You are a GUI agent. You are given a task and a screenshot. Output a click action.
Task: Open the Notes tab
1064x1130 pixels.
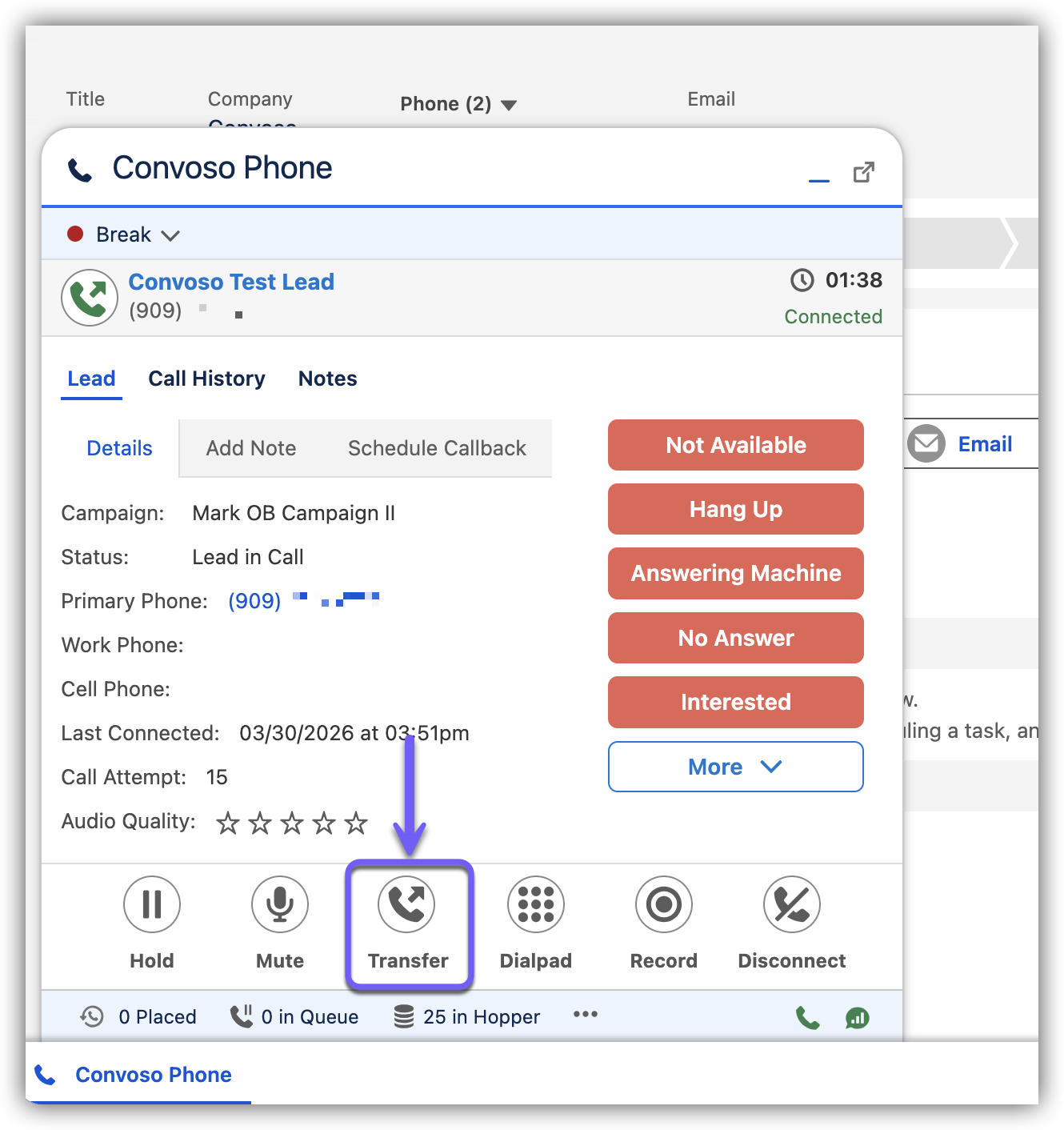pyautogui.click(x=327, y=379)
